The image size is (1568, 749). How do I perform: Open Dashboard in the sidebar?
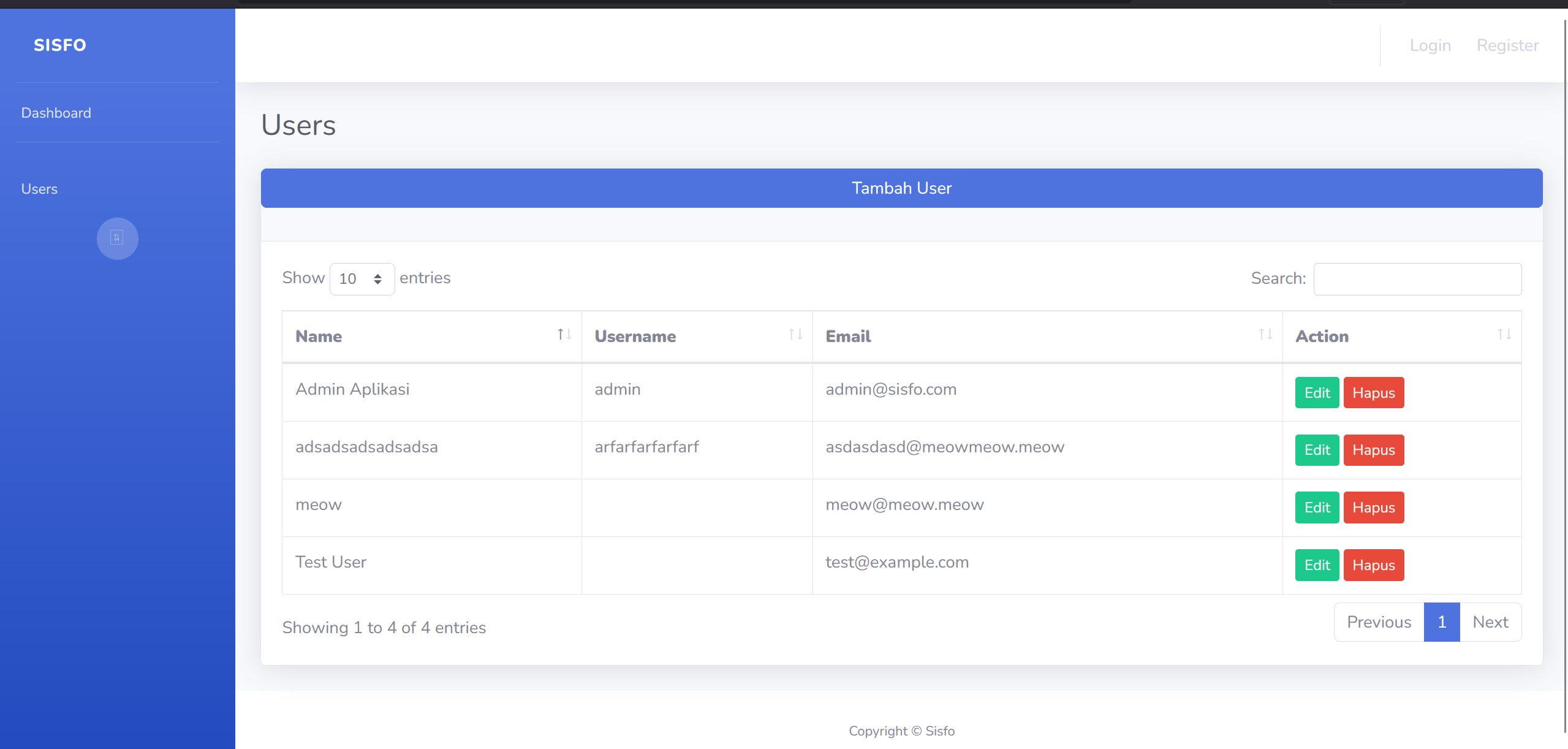tap(56, 113)
